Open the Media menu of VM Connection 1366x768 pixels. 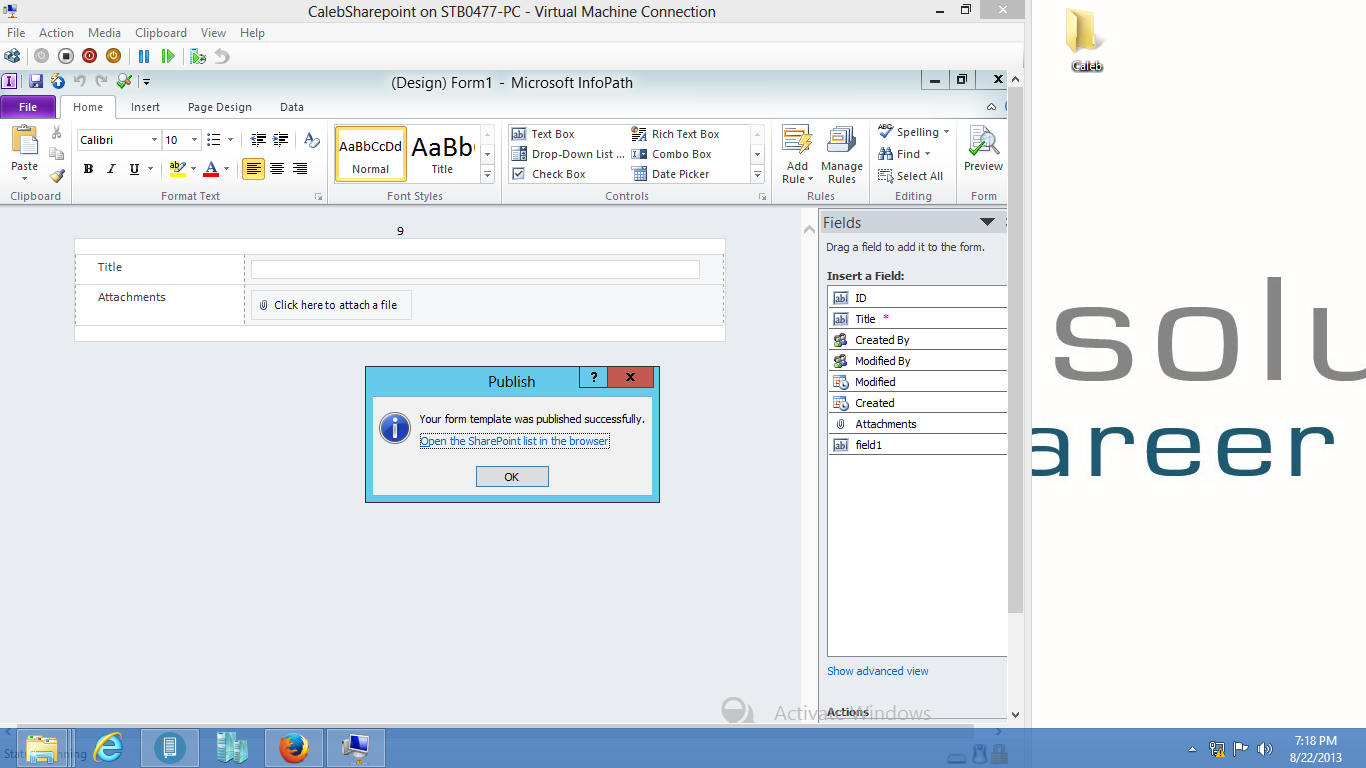(x=104, y=33)
